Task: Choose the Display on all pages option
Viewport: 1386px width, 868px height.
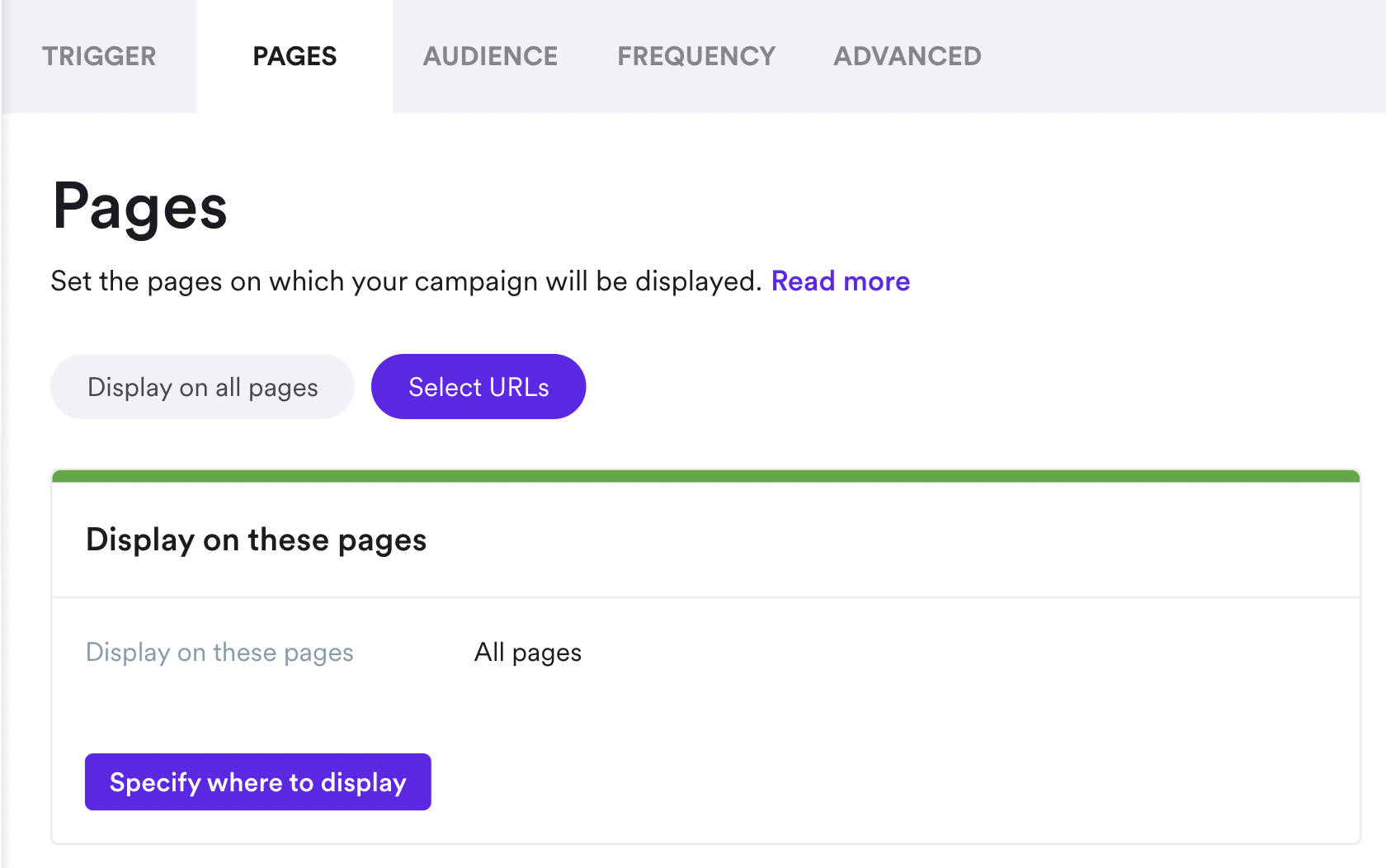Action: [202, 387]
